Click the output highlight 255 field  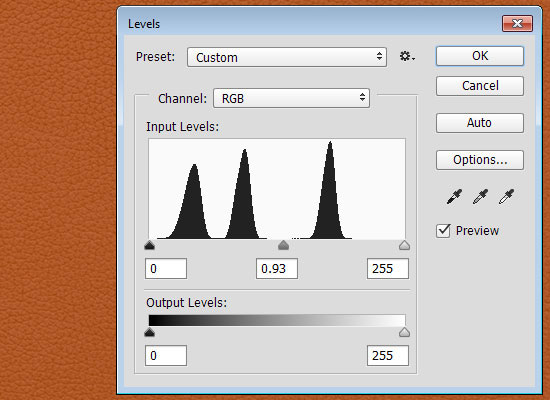(x=388, y=355)
